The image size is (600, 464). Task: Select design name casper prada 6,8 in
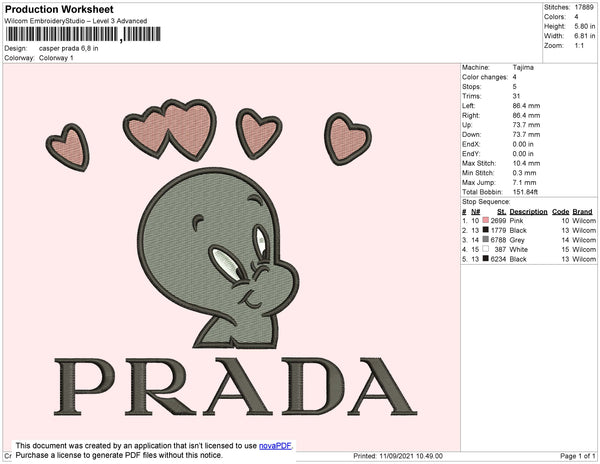pos(68,49)
